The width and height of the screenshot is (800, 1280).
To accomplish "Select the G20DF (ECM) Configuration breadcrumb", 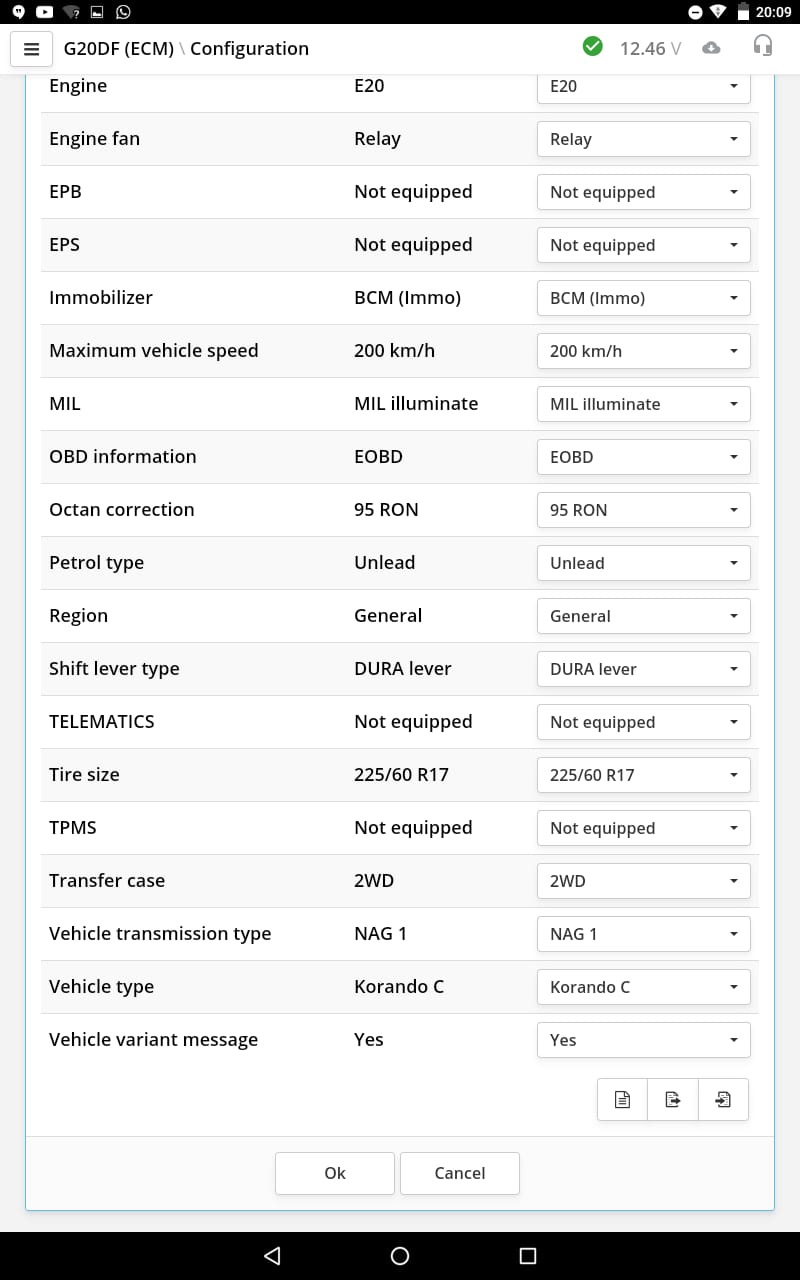I will tap(185, 49).
